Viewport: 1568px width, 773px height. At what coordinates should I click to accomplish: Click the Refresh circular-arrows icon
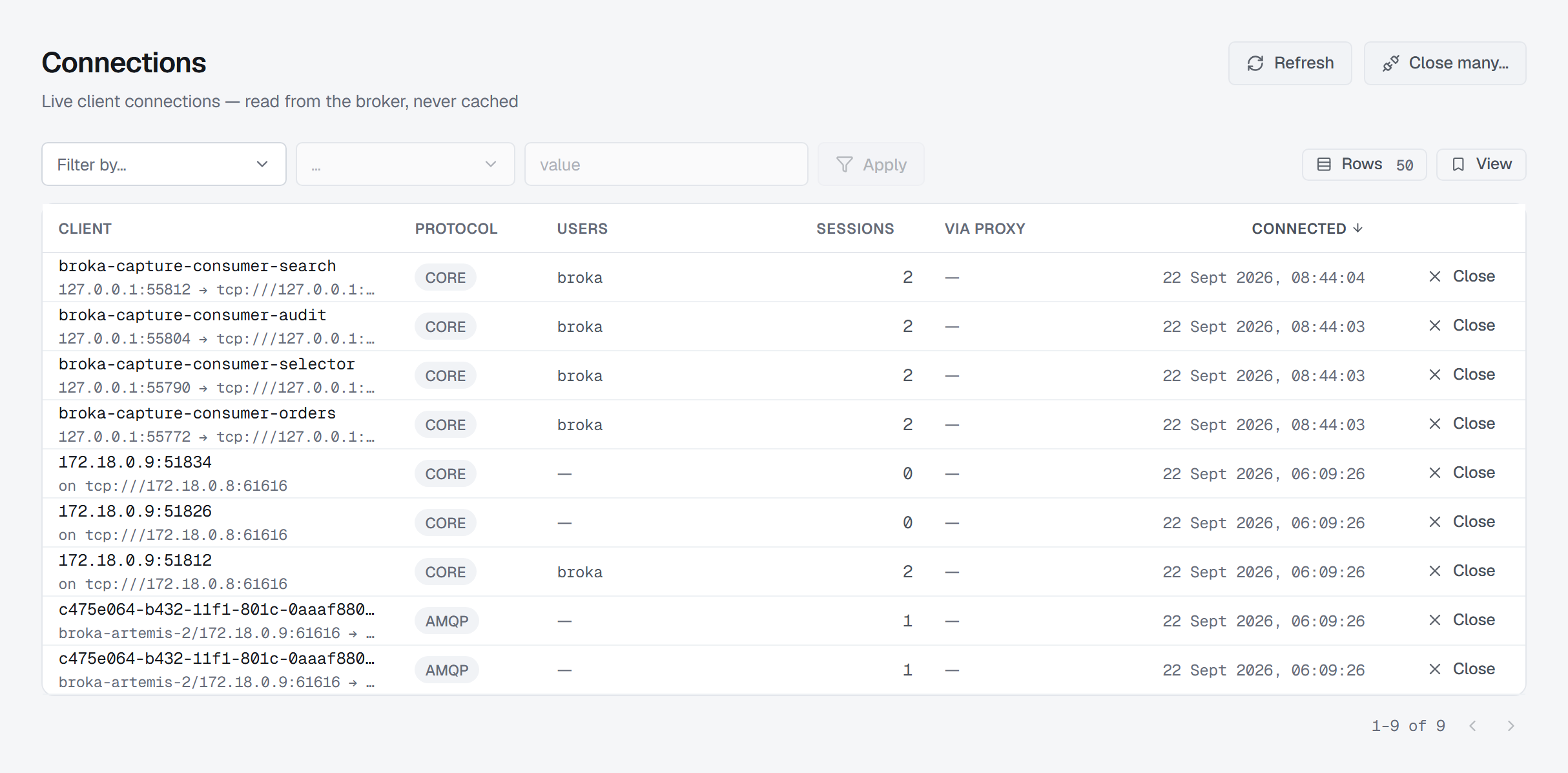(1255, 63)
